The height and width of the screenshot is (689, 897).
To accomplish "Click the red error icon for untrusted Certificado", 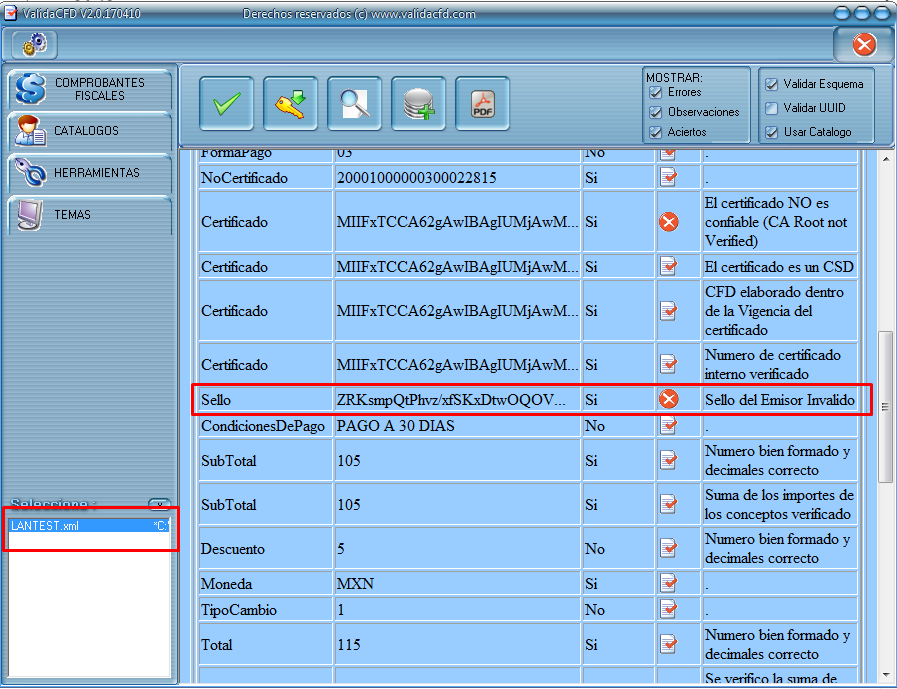I will 668,222.
